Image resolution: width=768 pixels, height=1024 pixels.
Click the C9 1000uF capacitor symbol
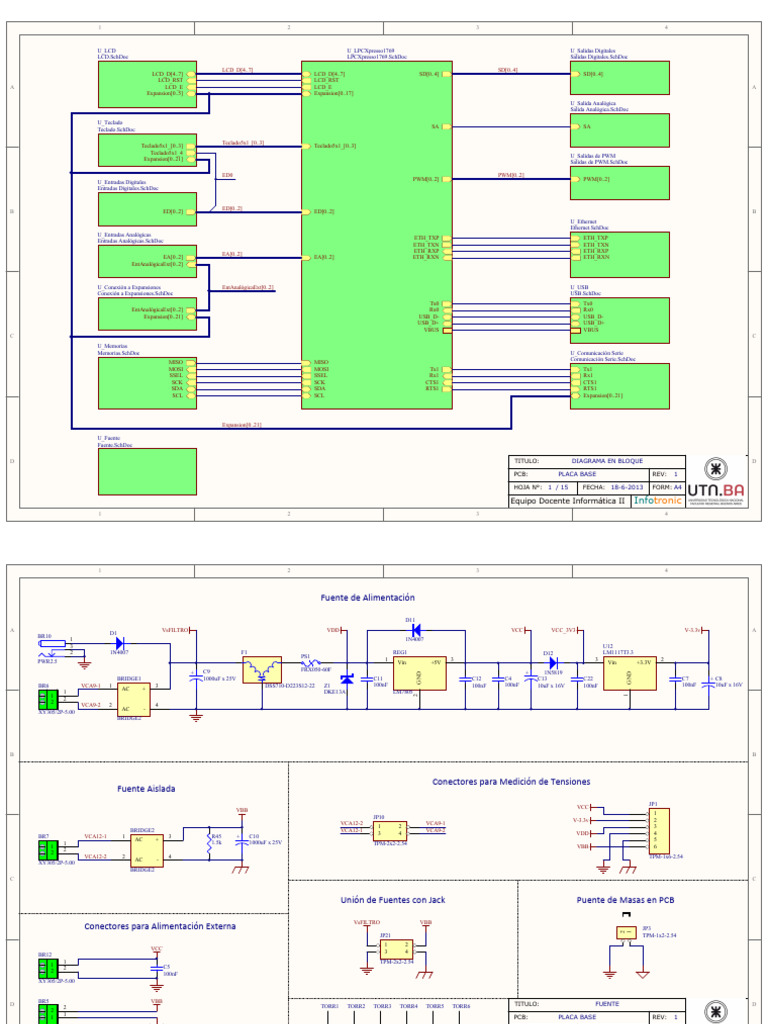pos(196,679)
